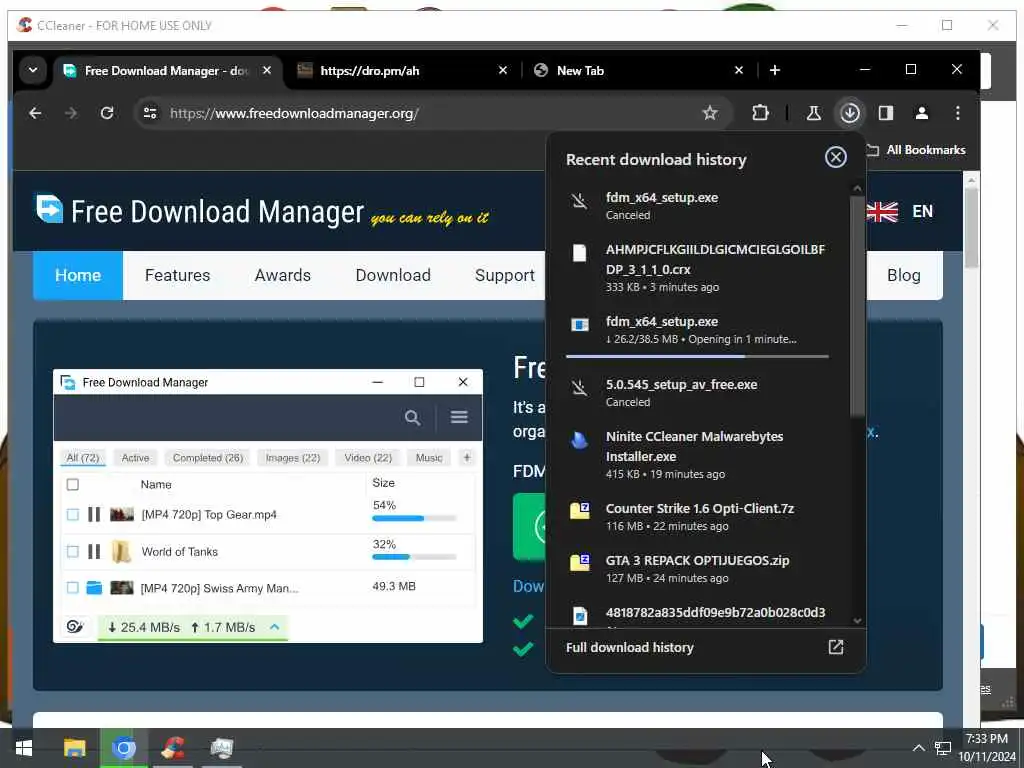Open Chrome Labs flask icon
Image resolution: width=1024 pixels, height=768 pixels.
[813, 113]
